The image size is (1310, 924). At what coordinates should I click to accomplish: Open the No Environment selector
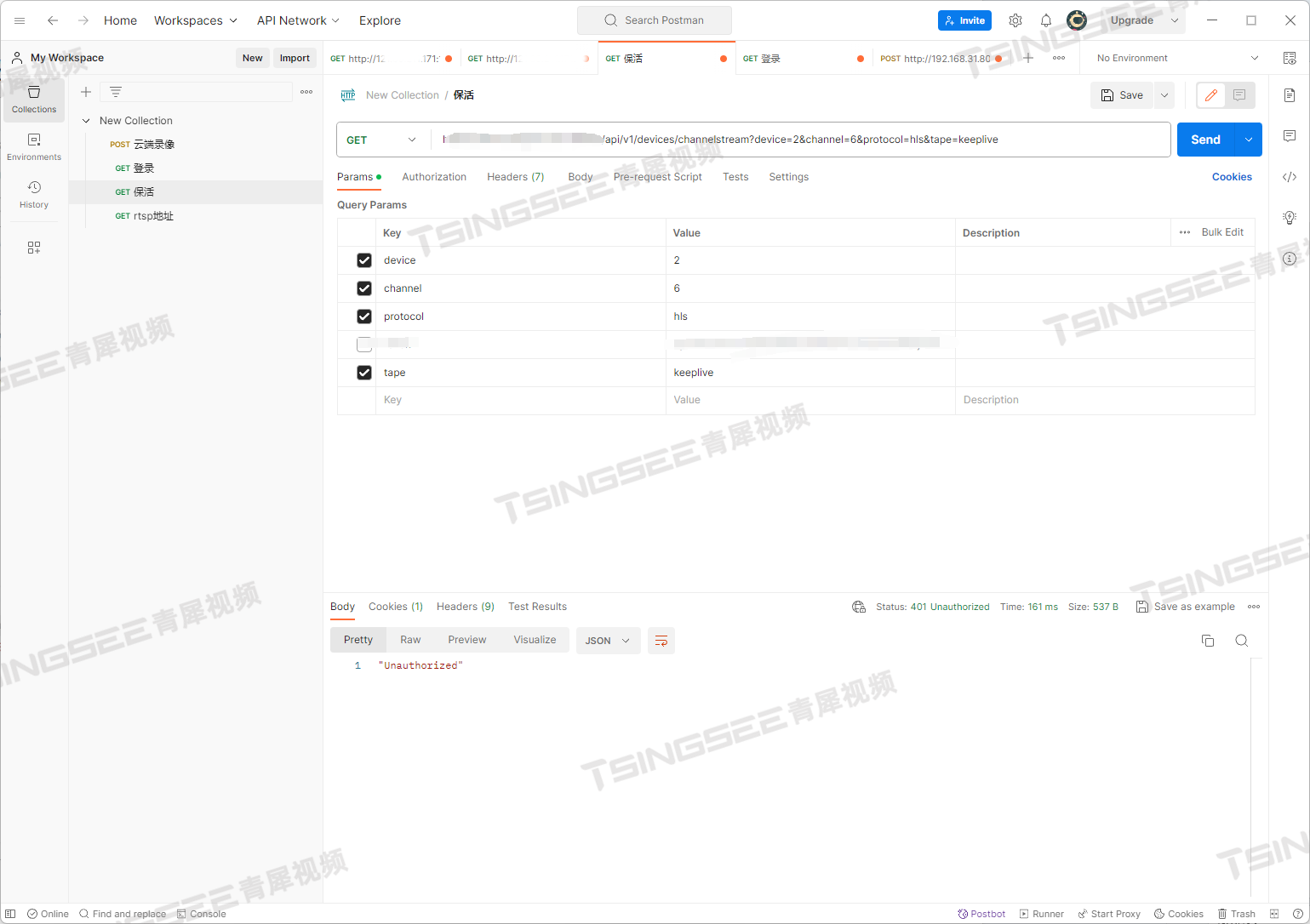pos(1177,58)
